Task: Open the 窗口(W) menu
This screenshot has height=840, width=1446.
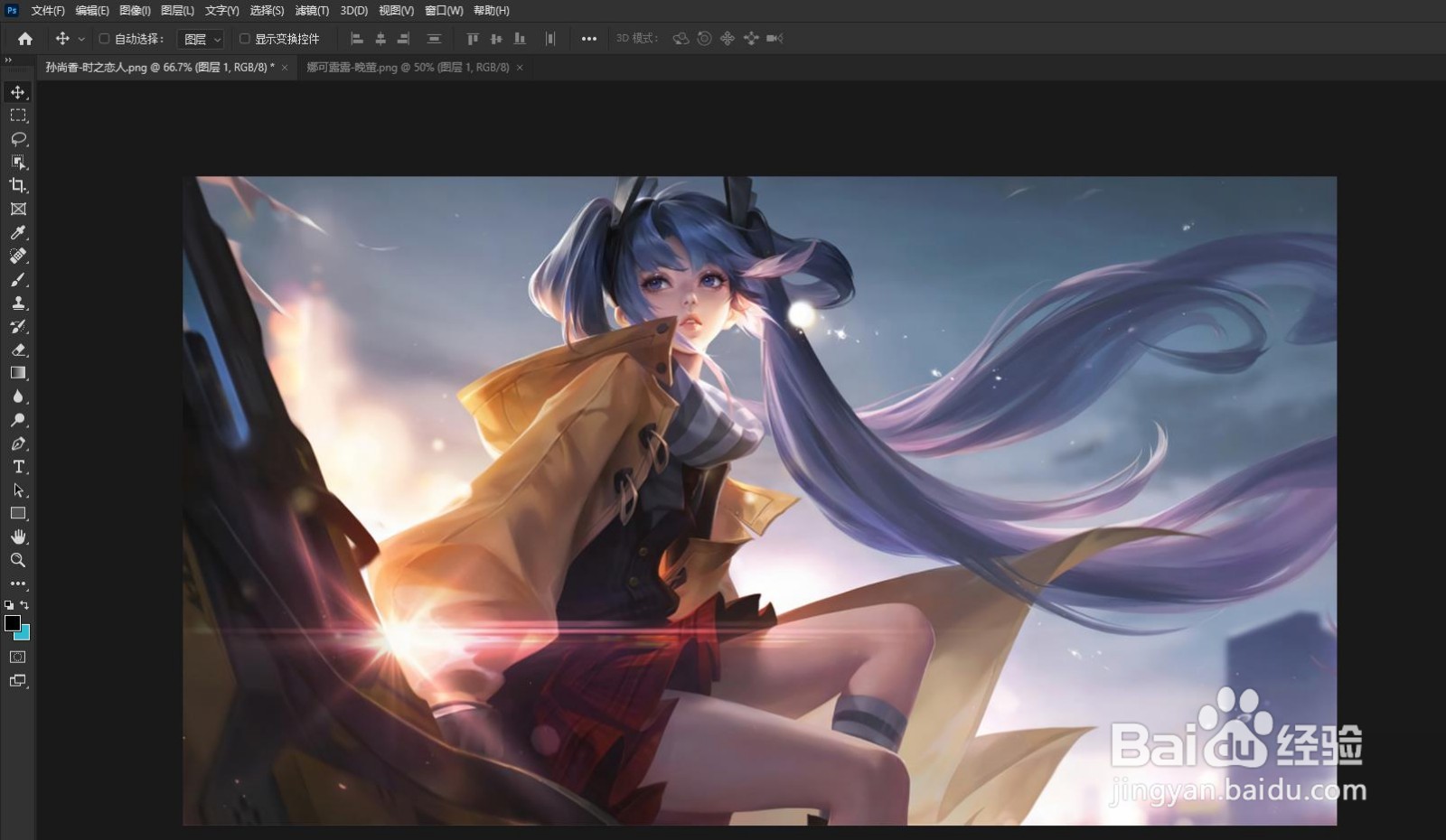Action: (444, 11)
